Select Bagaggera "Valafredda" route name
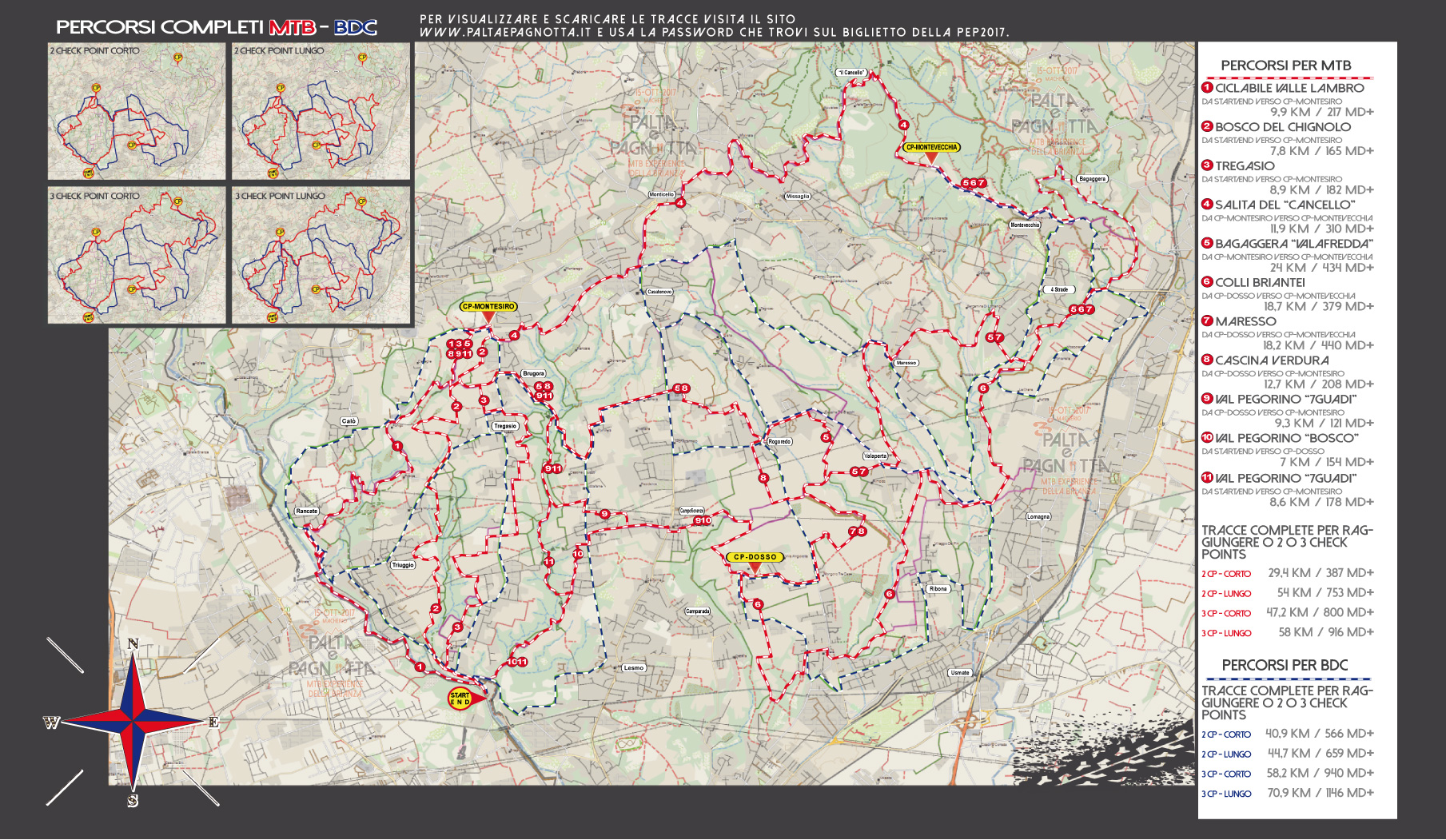Image resolution: width=1446 pixels, height=840 pixels. click(x=1294, y=244)
